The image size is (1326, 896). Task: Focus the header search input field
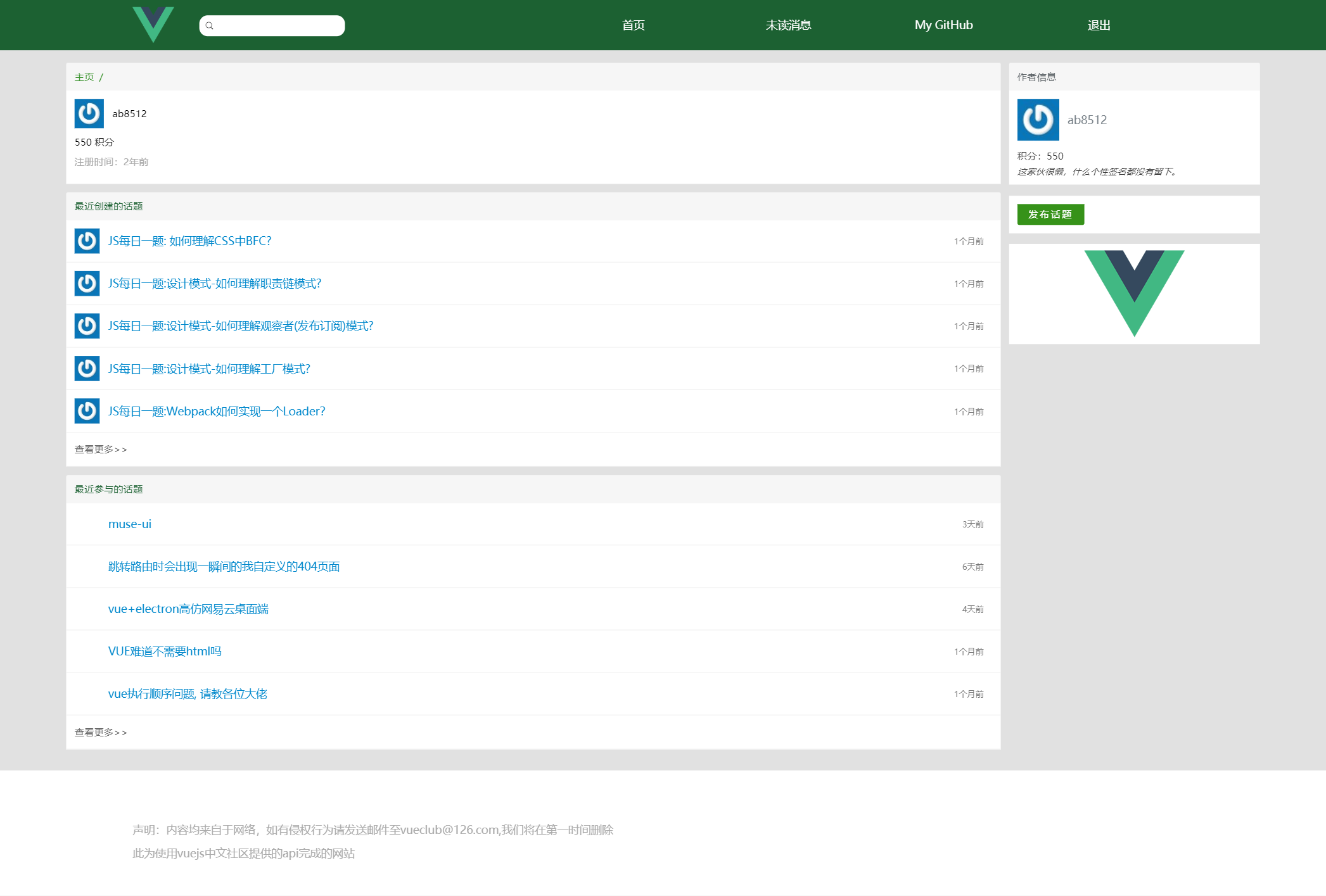pyautogui.click(x=279, y=26)
